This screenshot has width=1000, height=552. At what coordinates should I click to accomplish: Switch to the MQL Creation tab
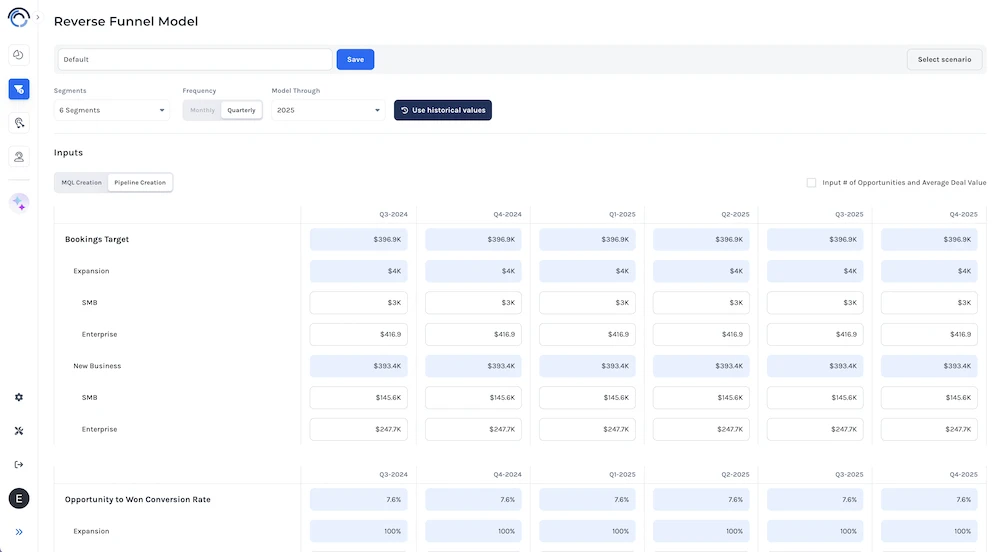coord(82,182)
